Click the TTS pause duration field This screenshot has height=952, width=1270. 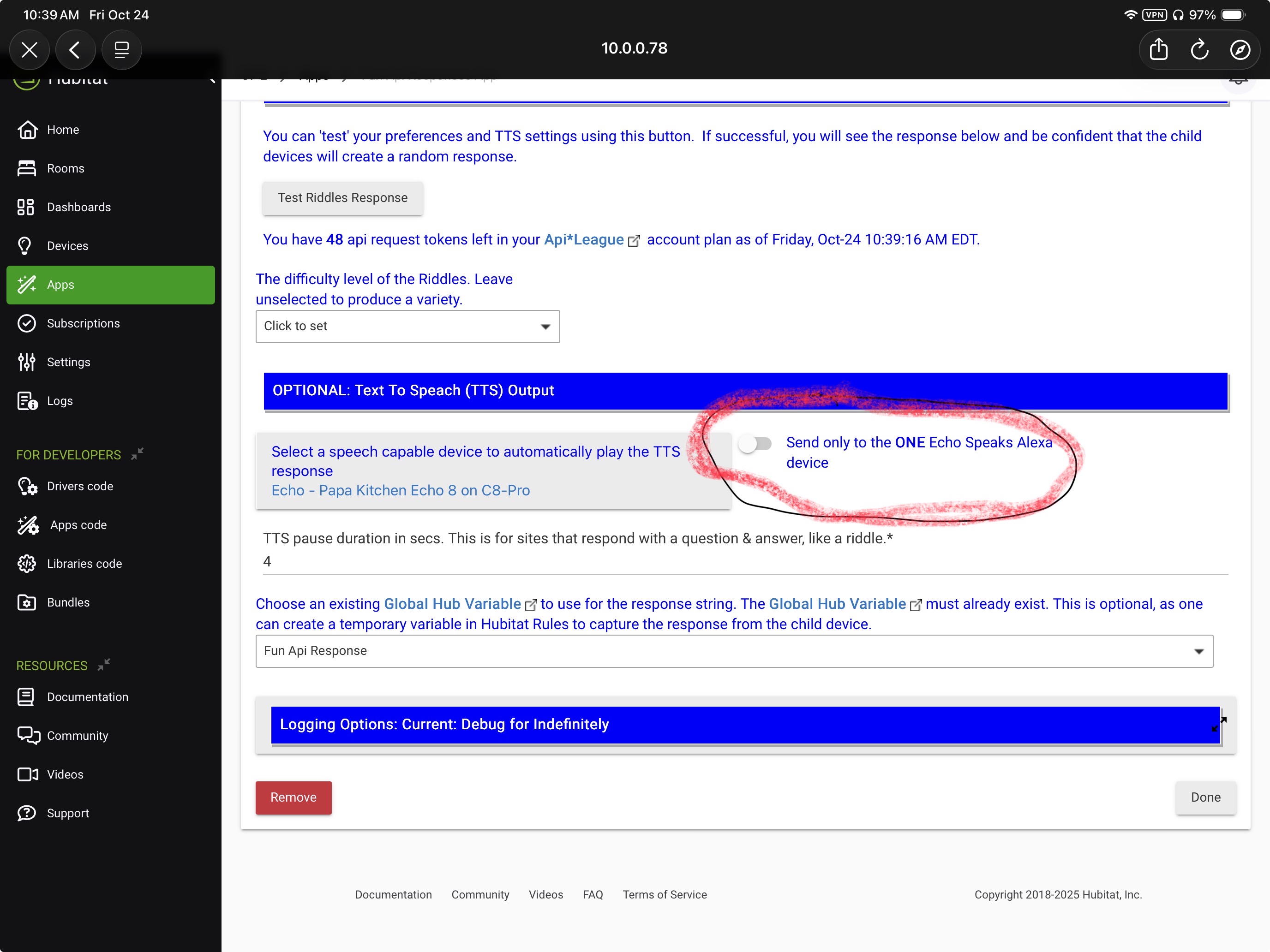coord(745,561)
